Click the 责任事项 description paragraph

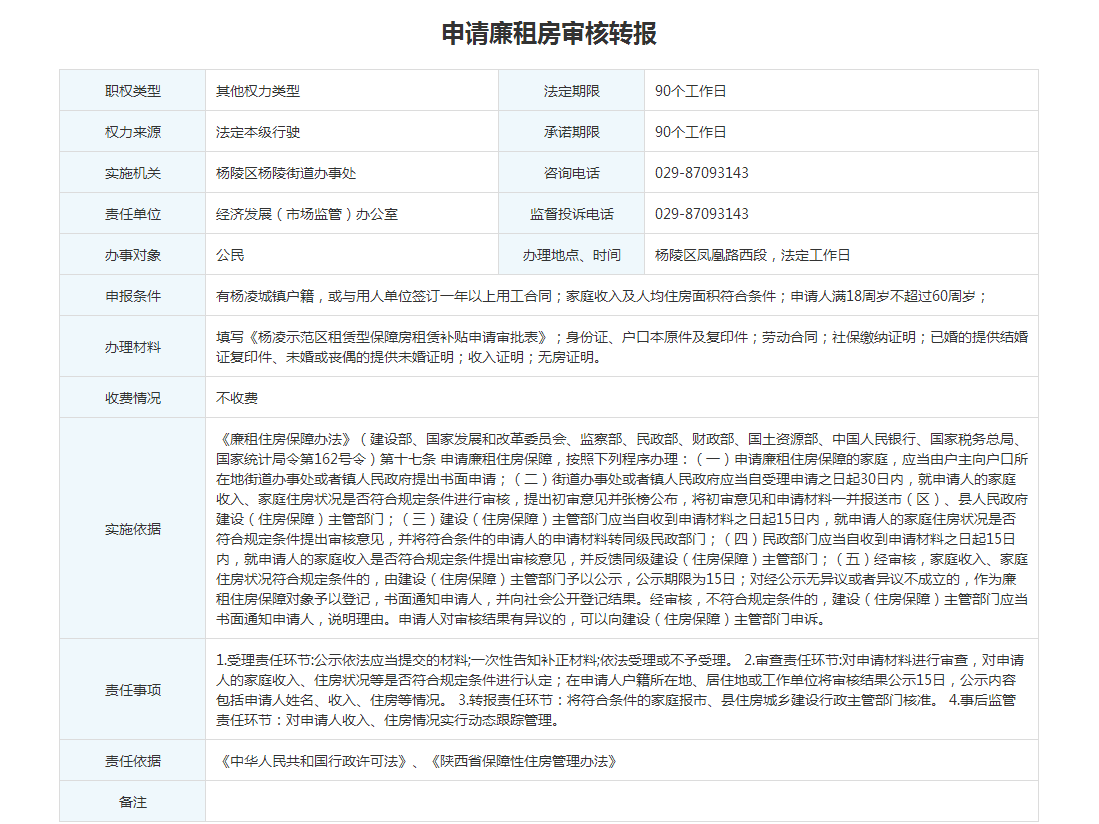621,690
